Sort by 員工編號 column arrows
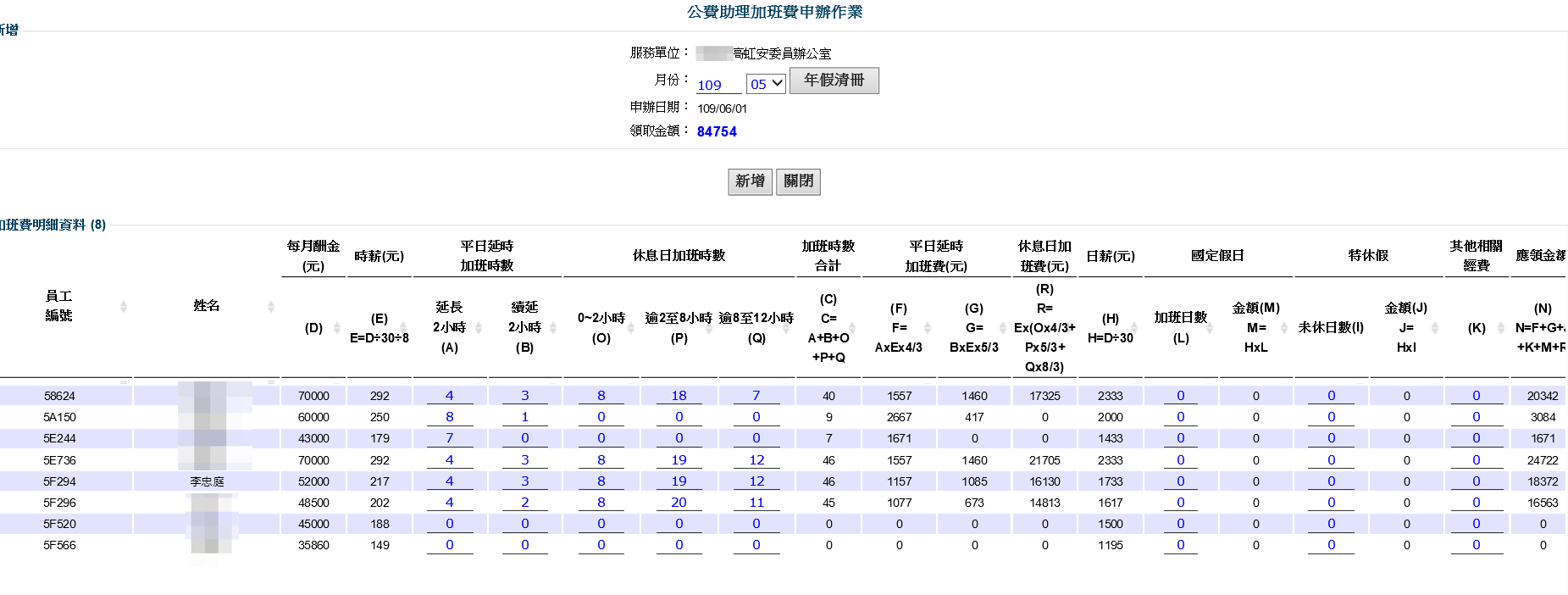Image resolution: width=1568 pixels, height=595 pixels. click(x=124, y=306)
